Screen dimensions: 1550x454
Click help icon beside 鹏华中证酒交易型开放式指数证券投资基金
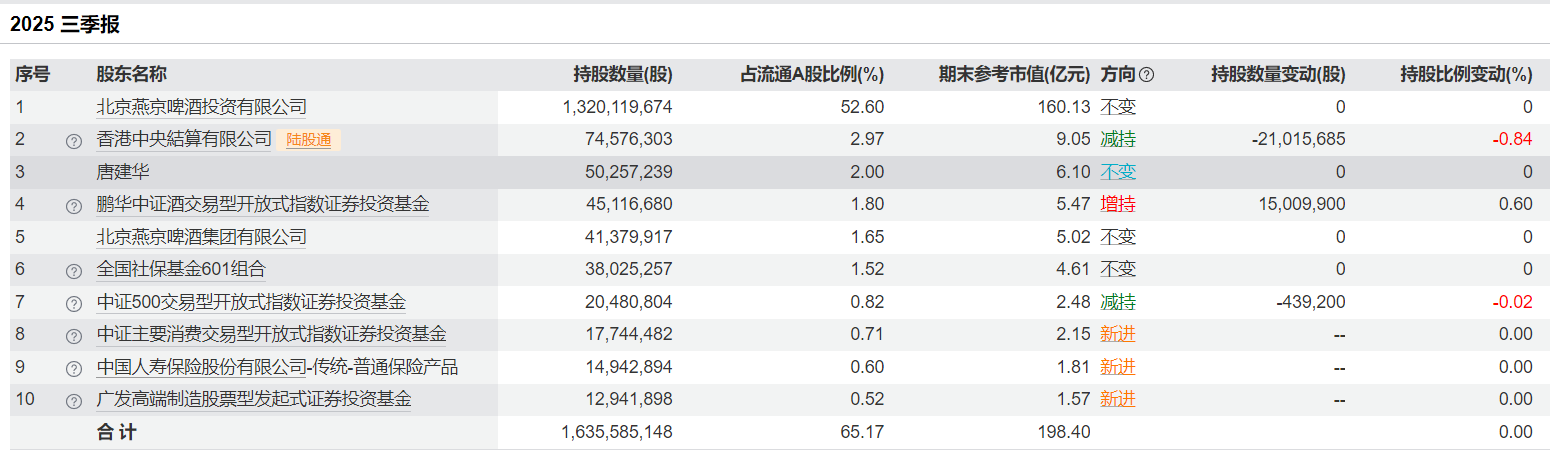click(x=73, y=206)
